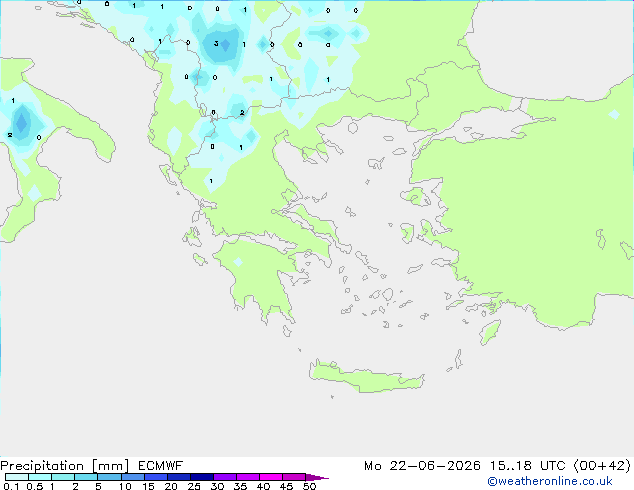Click the island of Rhodes on map

(490, 332)
